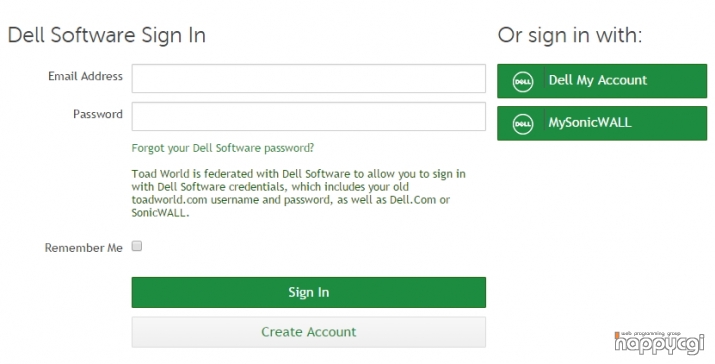
Task: Focus the Password input field
Action: click(309, 116)
